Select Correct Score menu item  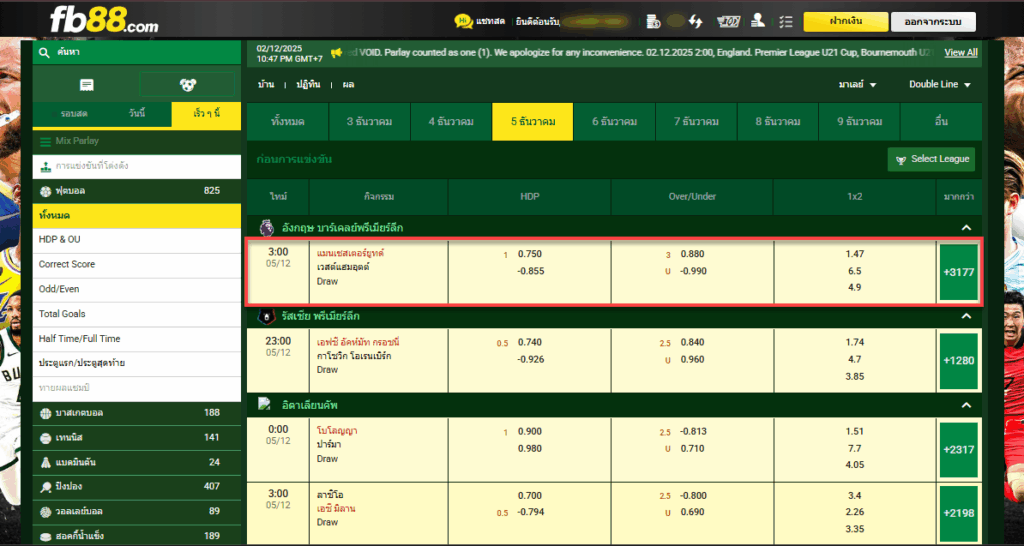136,265
